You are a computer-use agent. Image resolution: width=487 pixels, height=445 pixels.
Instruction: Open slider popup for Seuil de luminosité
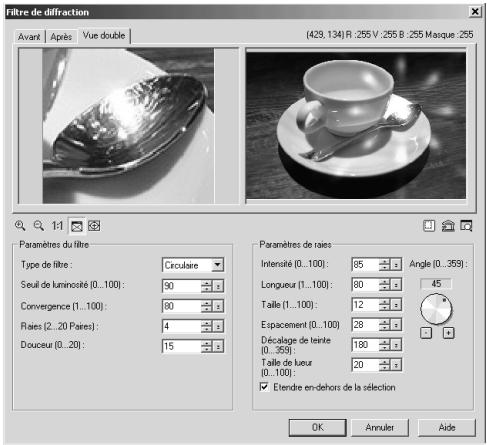click(218, 286)
